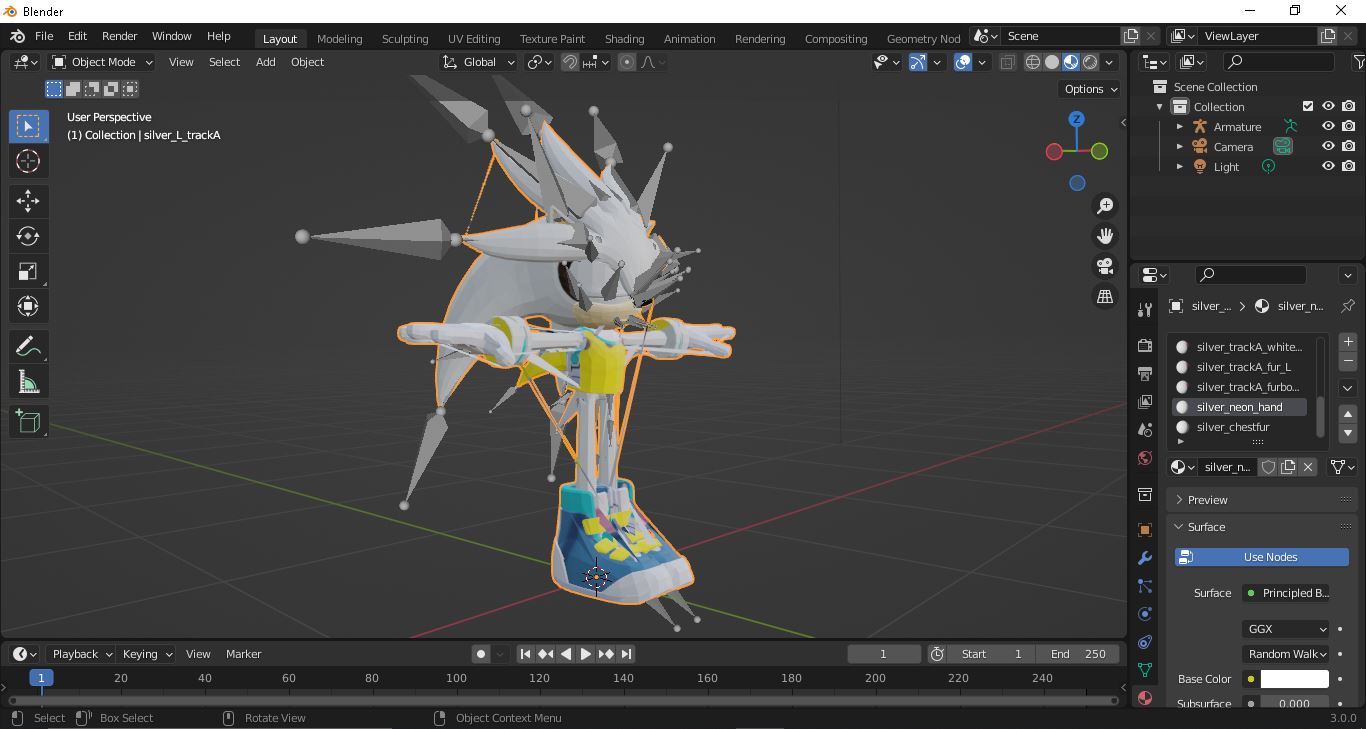Click the Use Nodes button
The width and height of the screenshot is (1366, 729).
pyautogui.click(x=1261, y=557)
